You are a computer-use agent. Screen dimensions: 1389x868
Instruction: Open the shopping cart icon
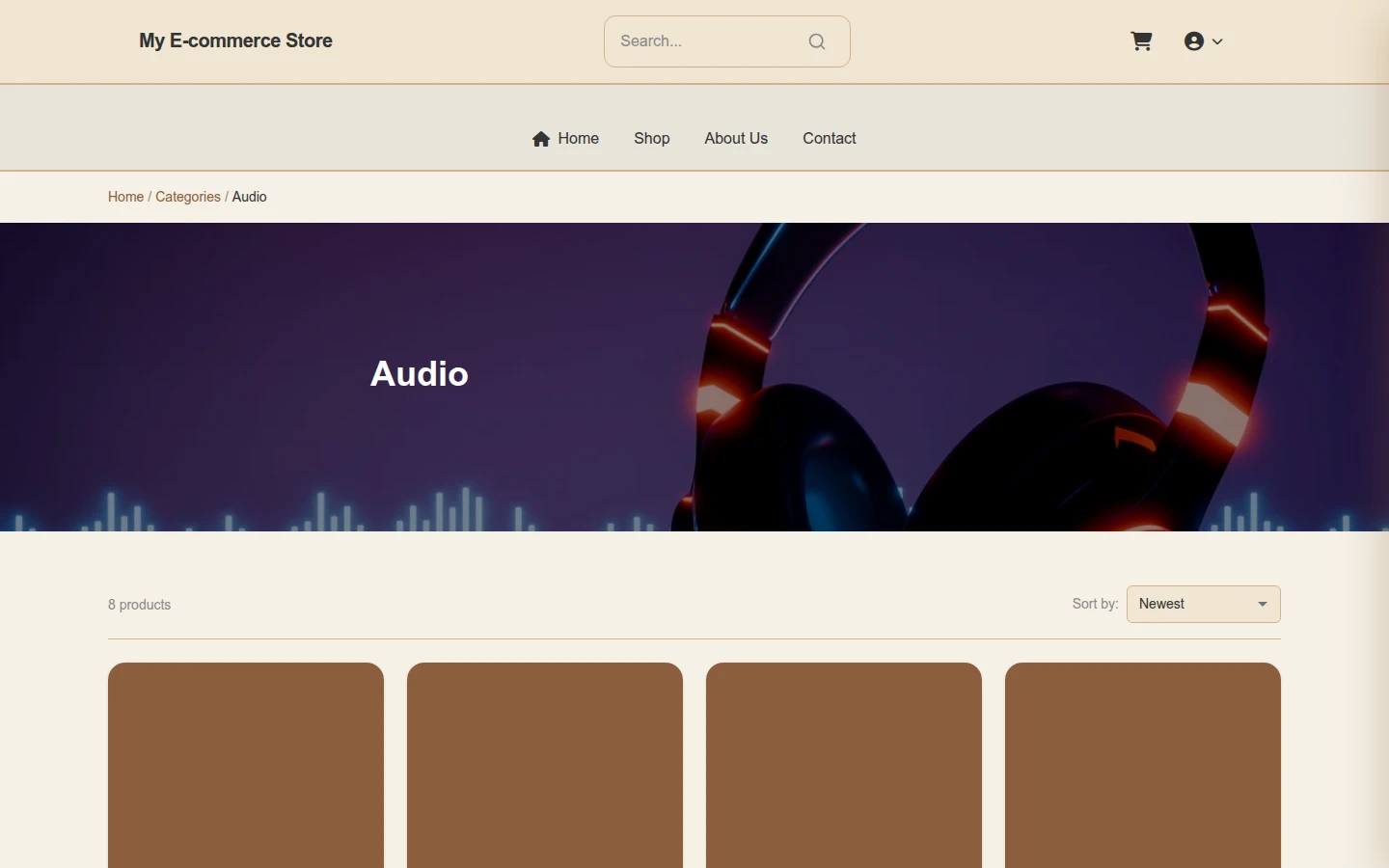coord(1142,41)
